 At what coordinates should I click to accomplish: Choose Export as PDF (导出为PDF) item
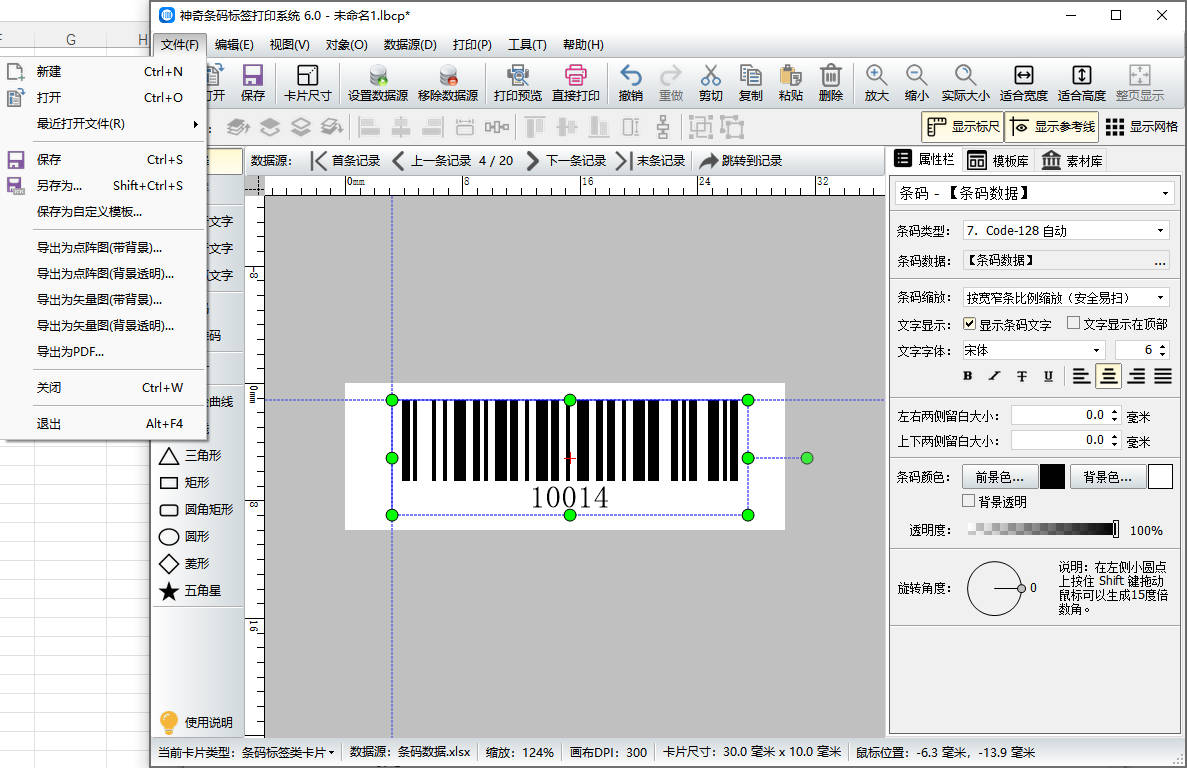[103, 352]
